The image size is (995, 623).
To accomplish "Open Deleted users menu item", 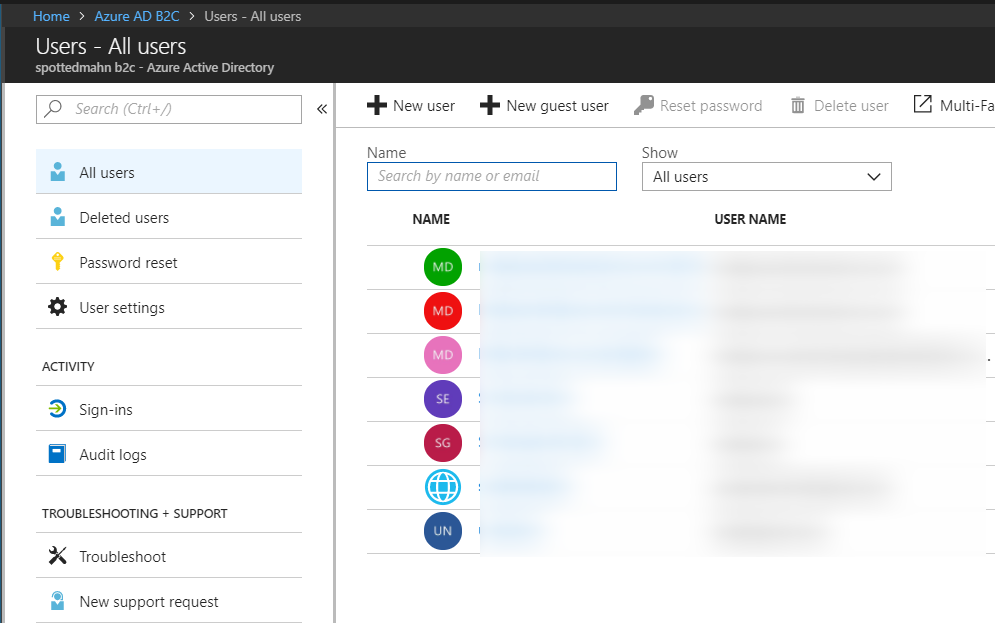I will pyautogui.click(x=169, y=217).
